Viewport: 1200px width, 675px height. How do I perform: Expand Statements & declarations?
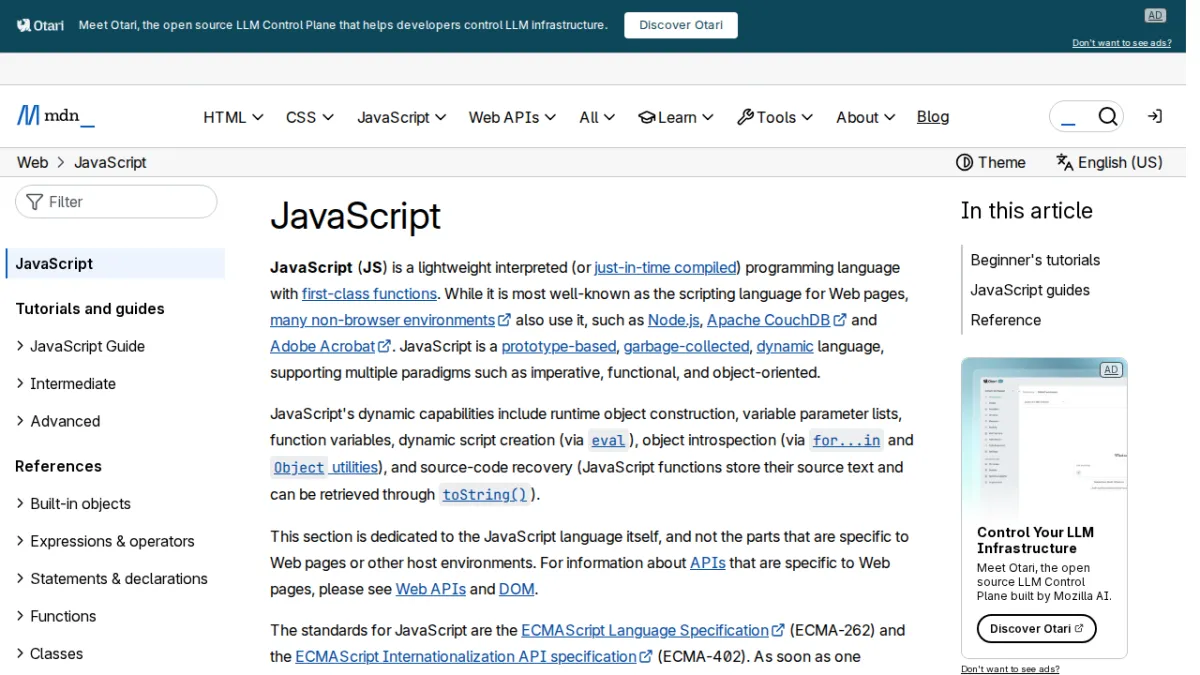119,578
